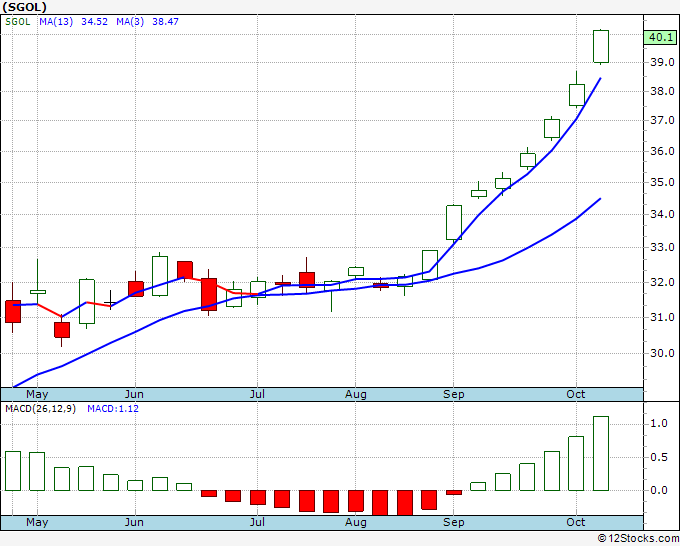This screenshot has height=546, width=680.
Task: Select the MA(13) legend label
Action: 56,22
